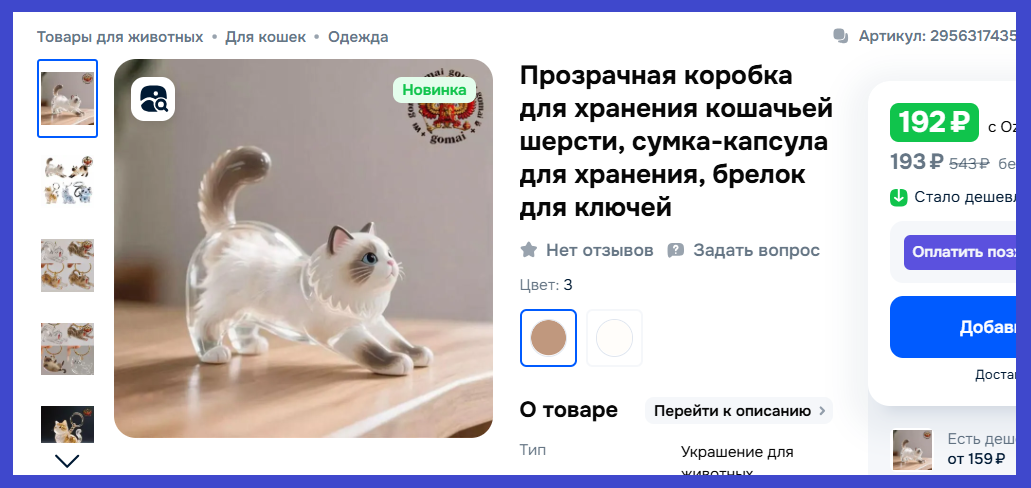Select the four-cats keychain second thumbnail

[x=68, y=180]
